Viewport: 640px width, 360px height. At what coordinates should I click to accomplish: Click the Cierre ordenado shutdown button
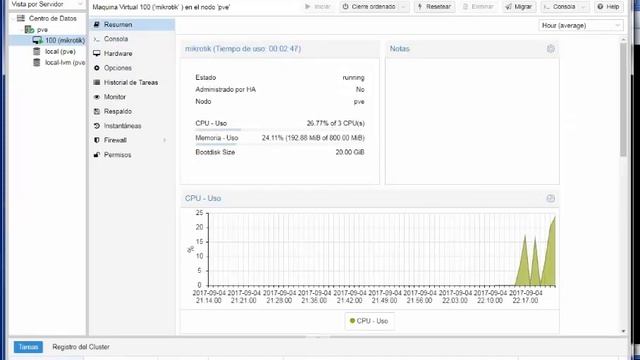tap(369, 7)
